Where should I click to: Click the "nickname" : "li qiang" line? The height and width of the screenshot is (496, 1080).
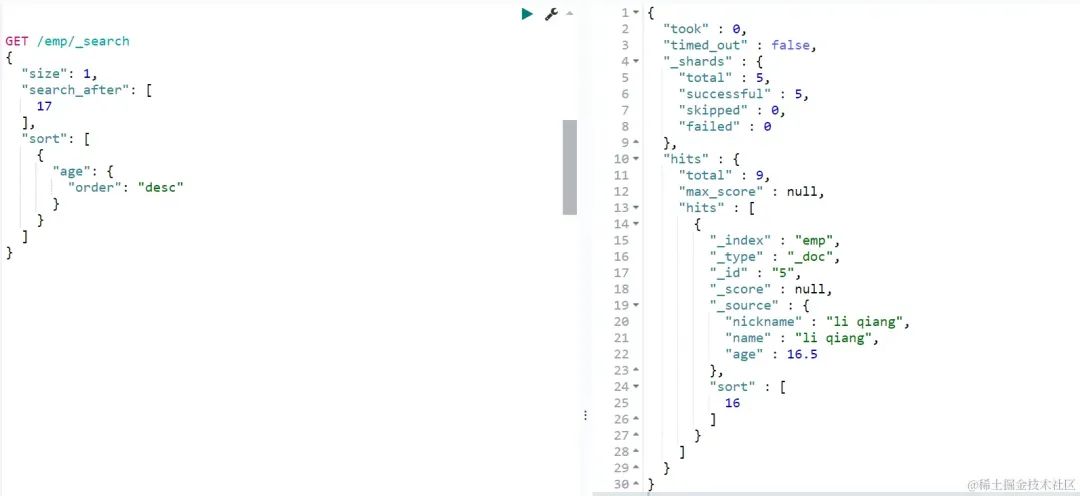pos(818,322)
